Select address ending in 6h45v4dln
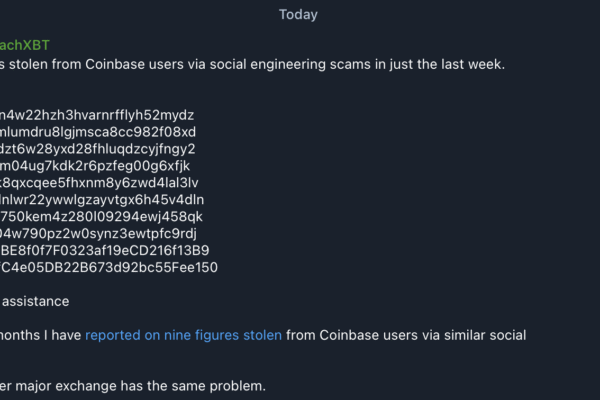600x400 pixels. point(102,199)
